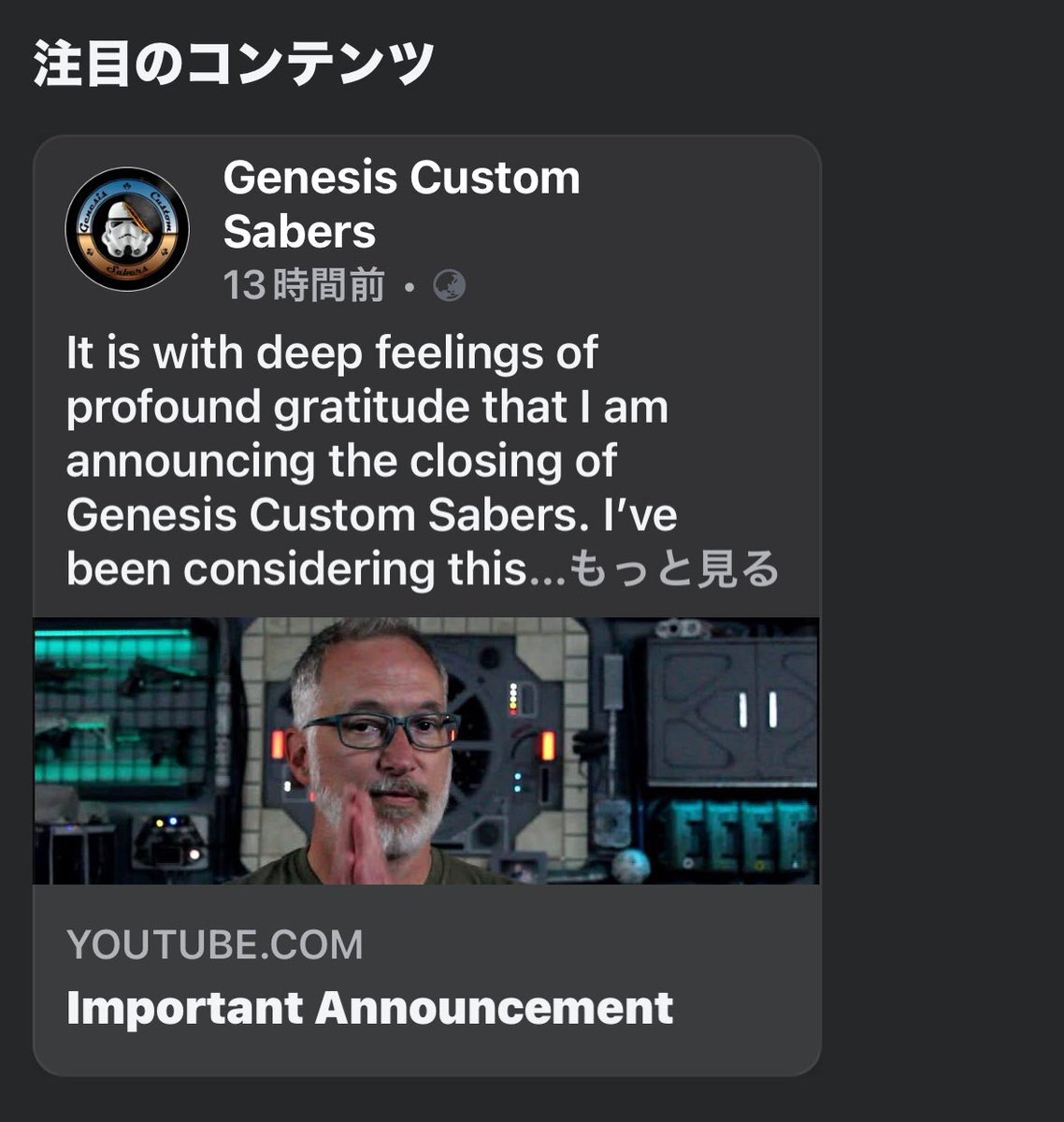Screen dimensions: 1064x1122
Task: Click the dot separator beside the timestamp
Action: 409,286
